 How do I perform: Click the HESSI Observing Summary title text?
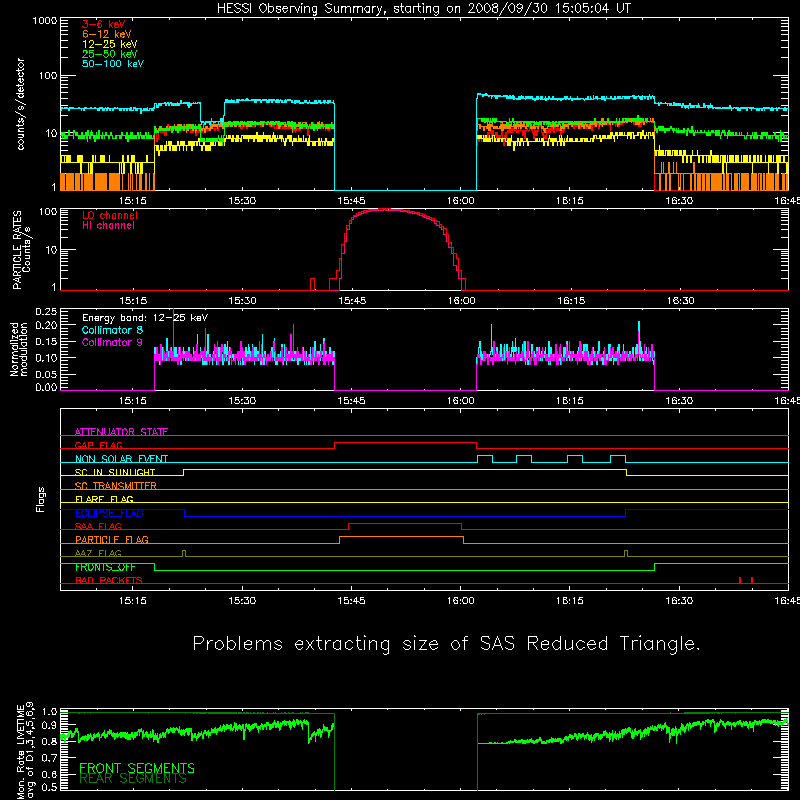423,9
